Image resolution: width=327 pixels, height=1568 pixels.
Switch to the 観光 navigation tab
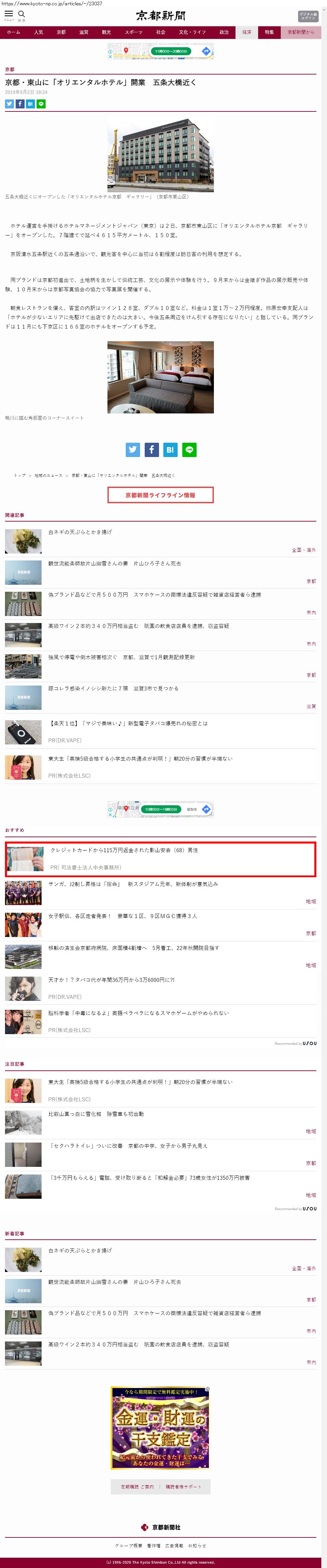click(106, 32)
